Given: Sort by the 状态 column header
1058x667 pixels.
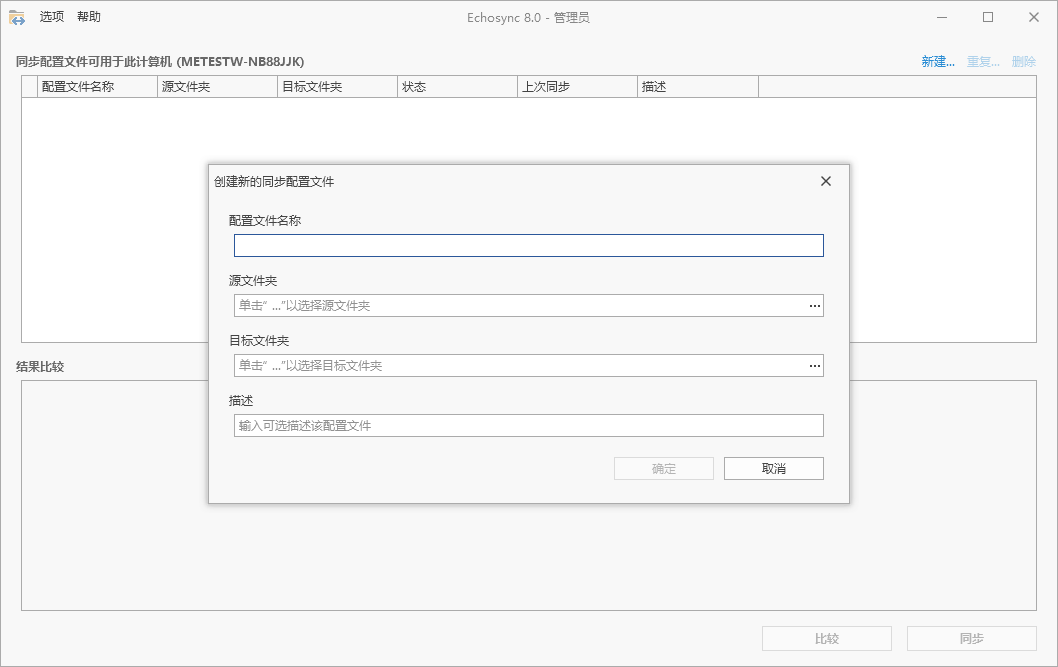Looking at the screenshot, I should tap(456, 86).
